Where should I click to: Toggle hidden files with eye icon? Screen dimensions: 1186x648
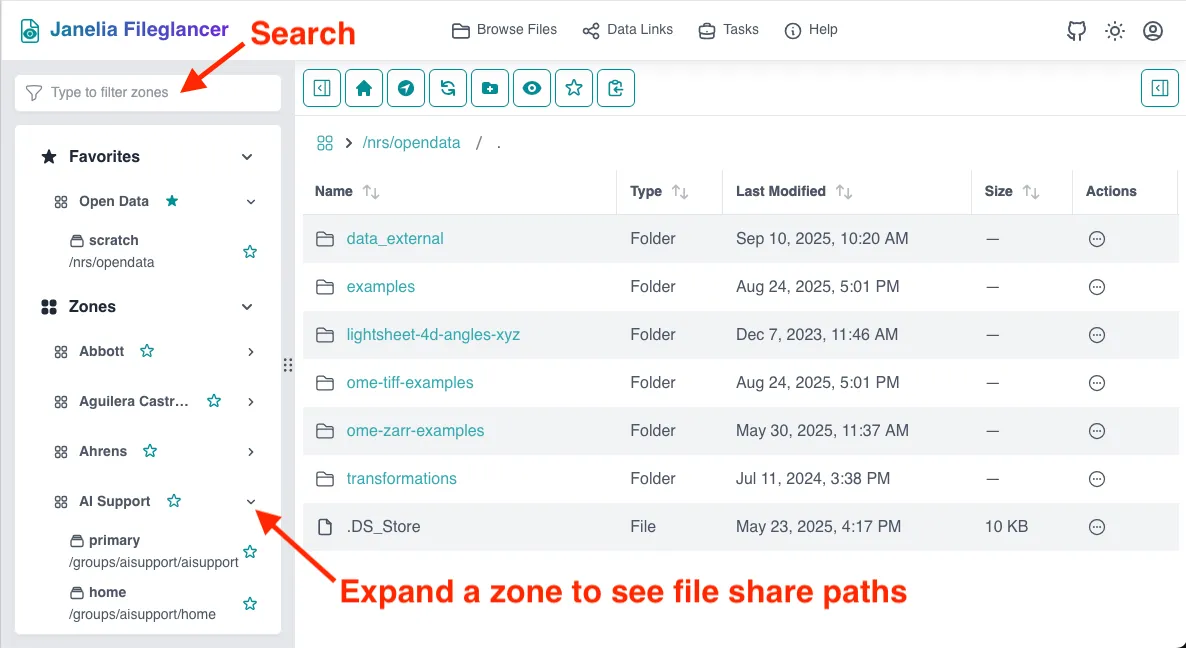click(x=532, y=88)
